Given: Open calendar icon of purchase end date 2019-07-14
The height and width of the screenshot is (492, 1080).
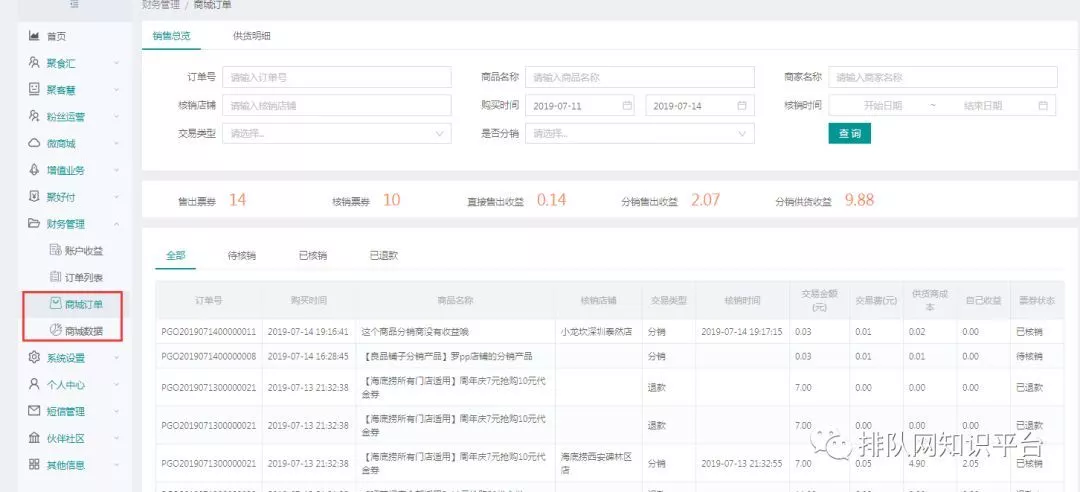Looking at the screenshot, I should point(742,105).
